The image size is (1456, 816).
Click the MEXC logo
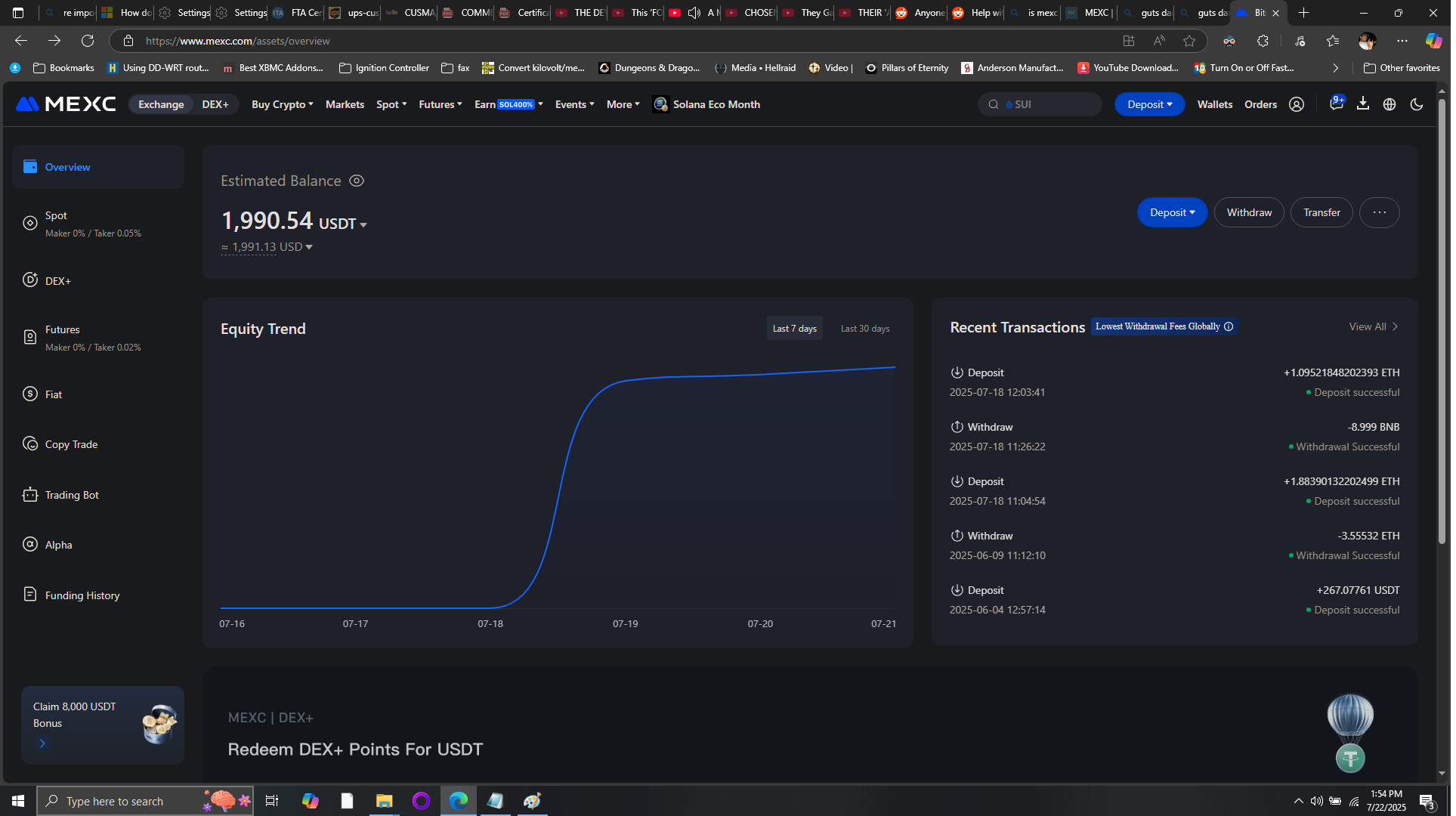coord(66,104)
